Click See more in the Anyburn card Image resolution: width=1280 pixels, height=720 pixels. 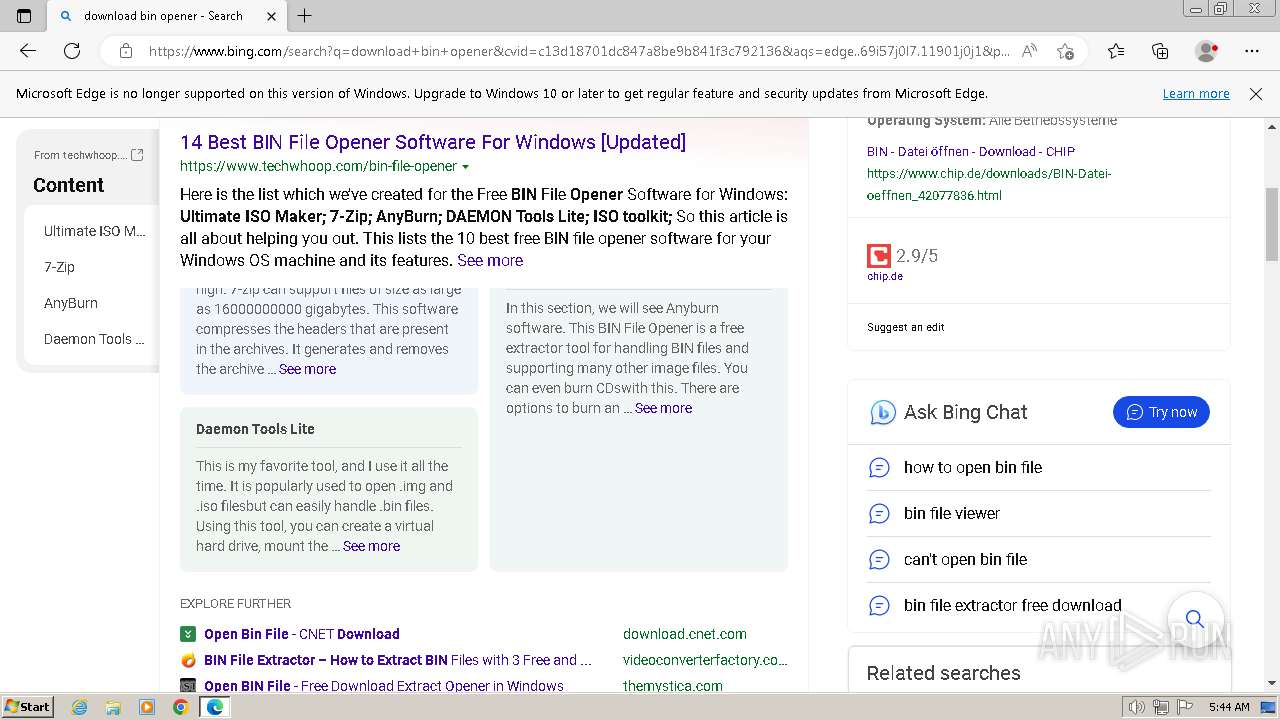tap(663, 408)
